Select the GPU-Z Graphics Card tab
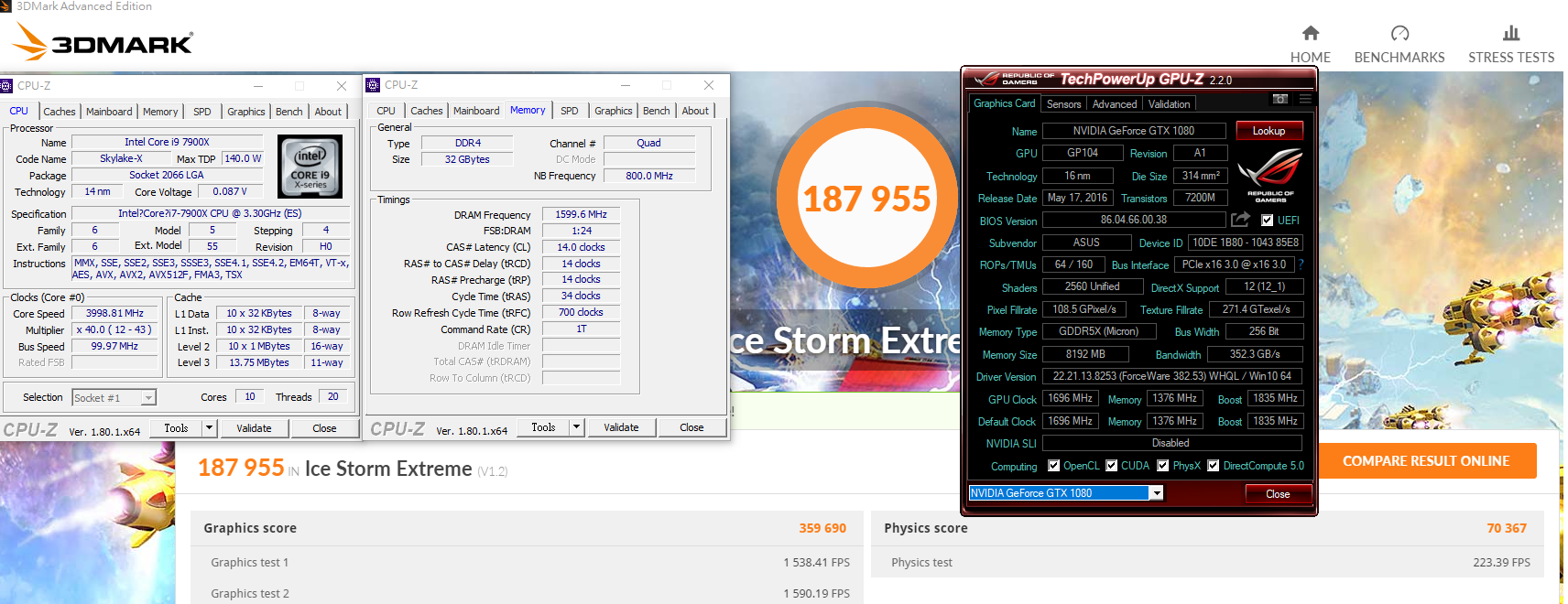Image resolution: width=1568 pixels, height=604 pixels. click(x=1005, y=103)
